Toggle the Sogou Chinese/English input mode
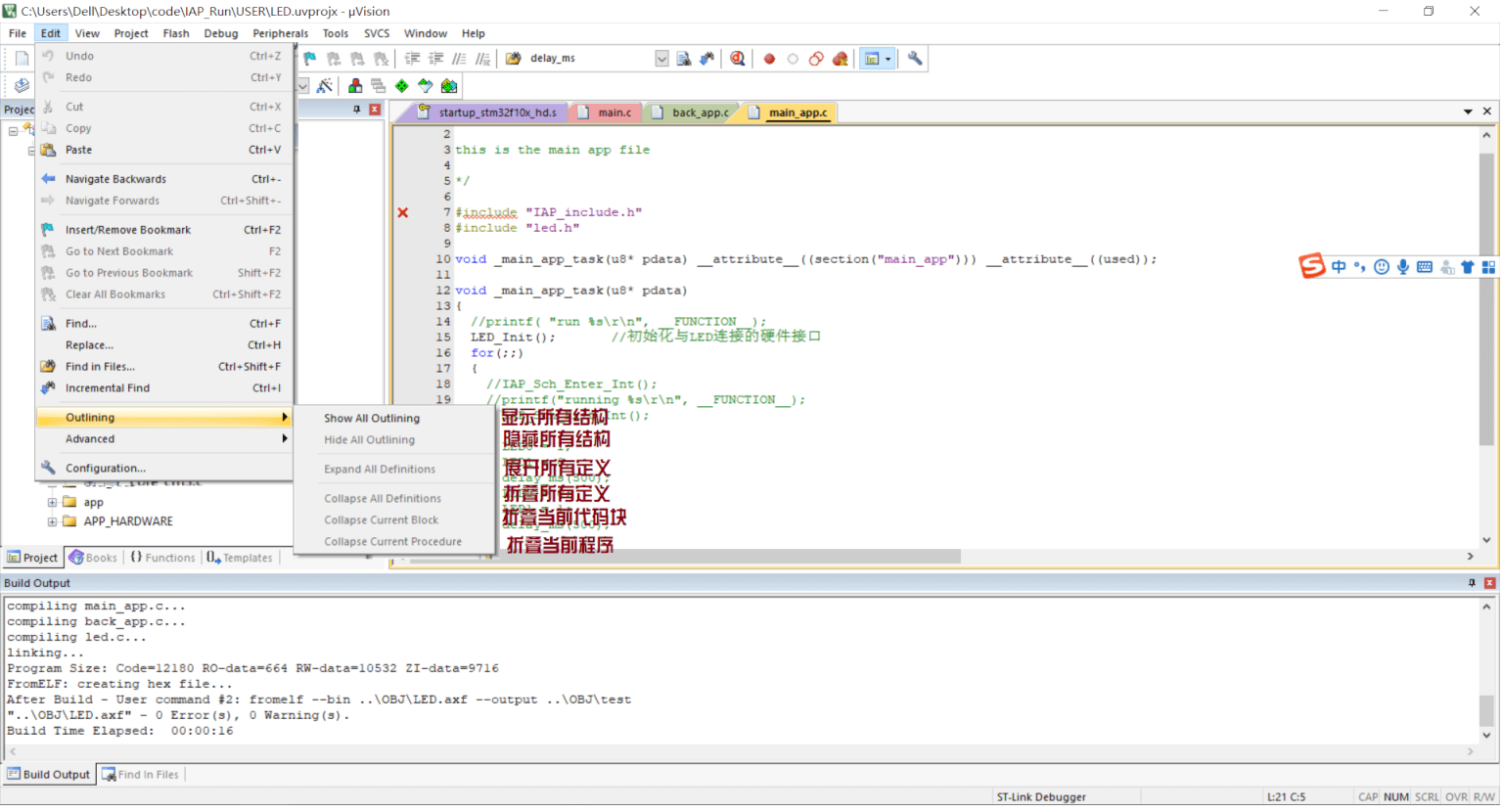Viewport: 1503px width, 812px height. point(1339,267)
